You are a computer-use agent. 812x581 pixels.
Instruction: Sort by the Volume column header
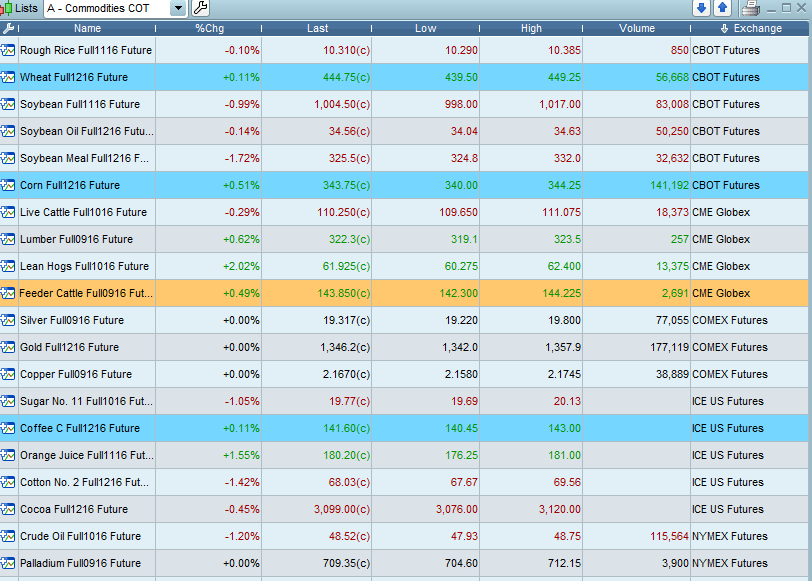(x=636, y=28)
